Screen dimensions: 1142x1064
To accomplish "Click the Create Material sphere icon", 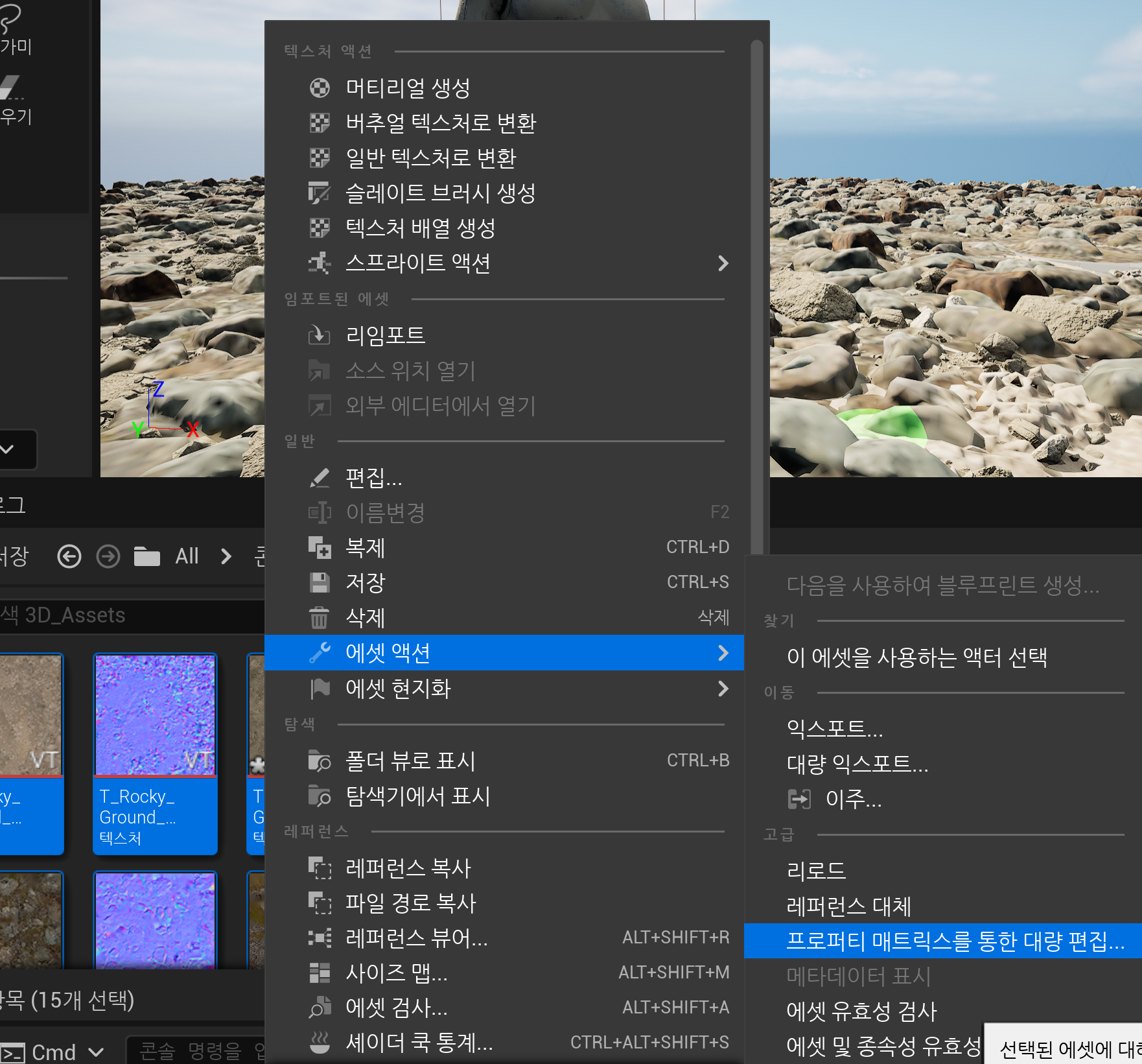I will click(320, 88).
